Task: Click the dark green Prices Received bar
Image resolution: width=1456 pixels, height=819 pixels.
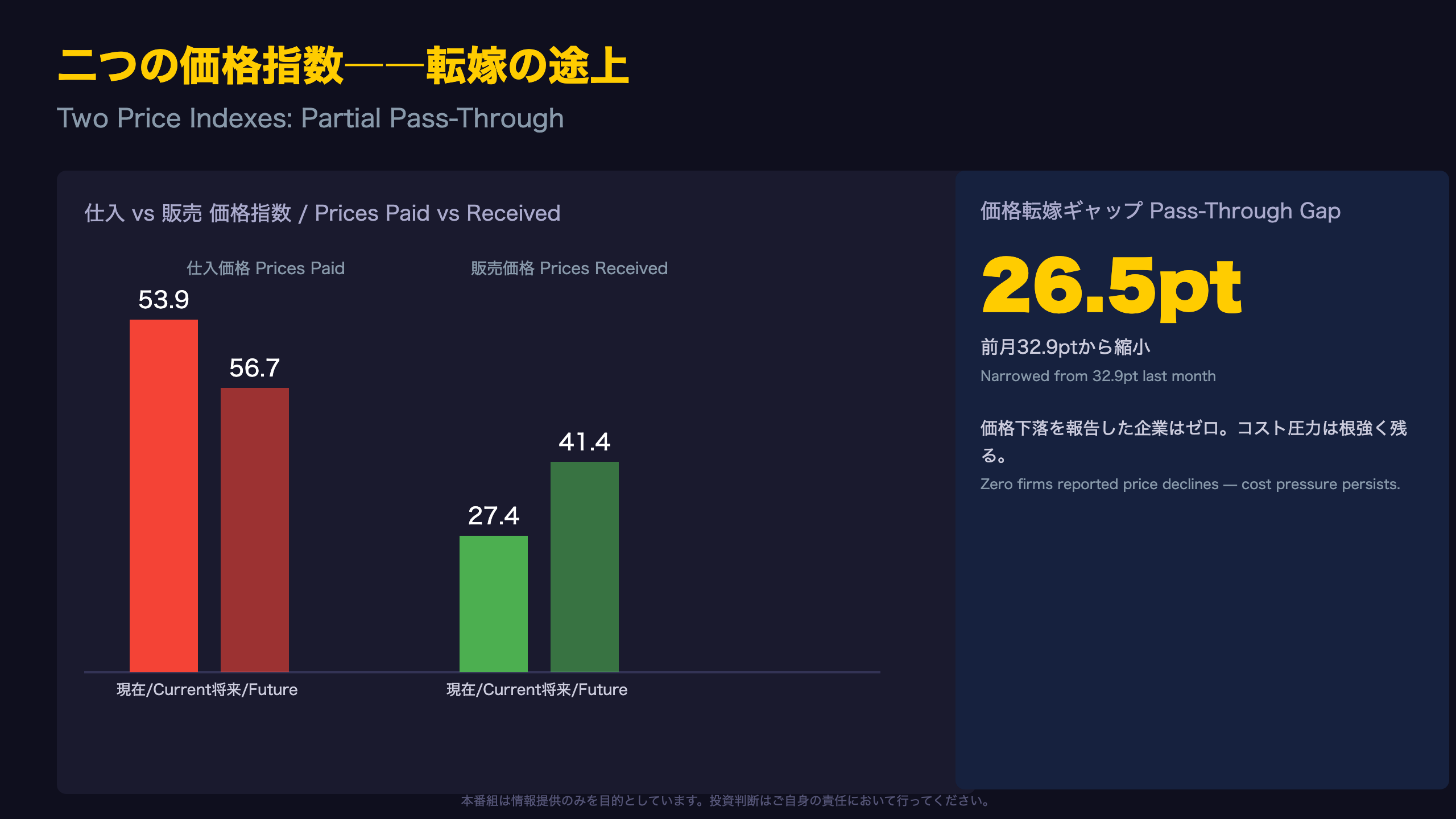Action: (585, 567)
